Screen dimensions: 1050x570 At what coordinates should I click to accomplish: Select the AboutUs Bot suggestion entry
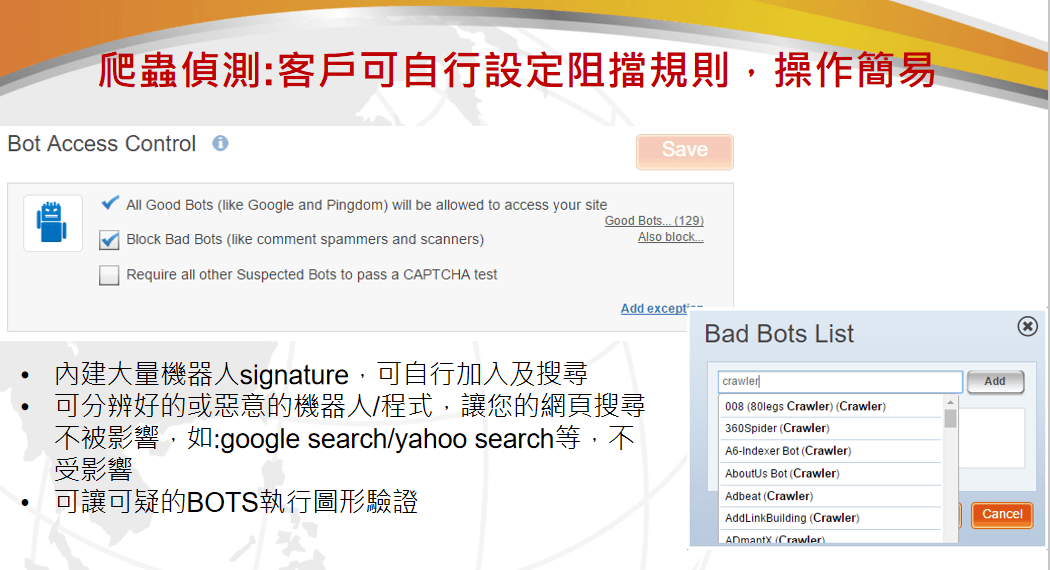(782, 473)
